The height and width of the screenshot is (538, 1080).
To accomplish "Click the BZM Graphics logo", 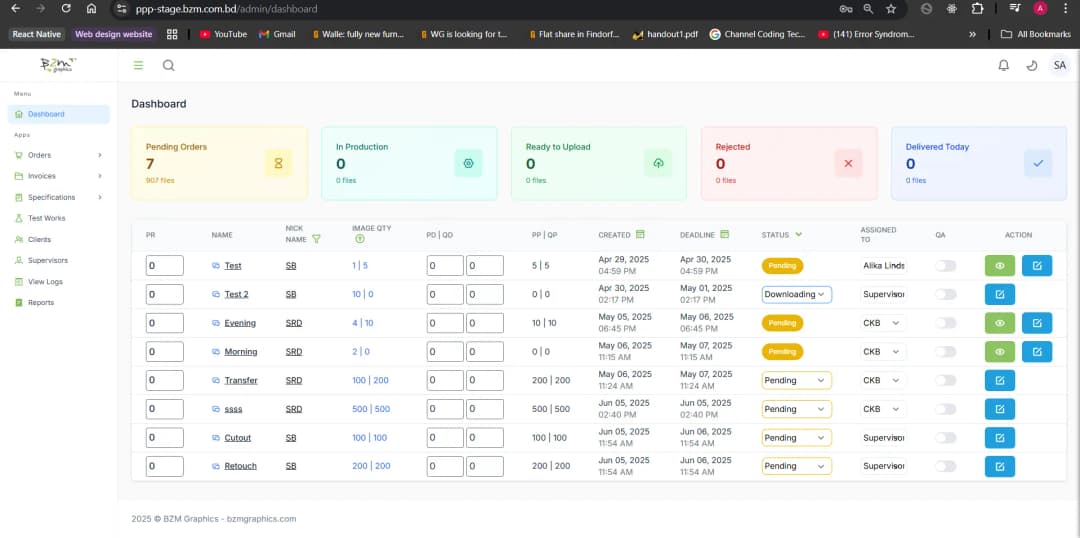I will (x=59, y=65).
